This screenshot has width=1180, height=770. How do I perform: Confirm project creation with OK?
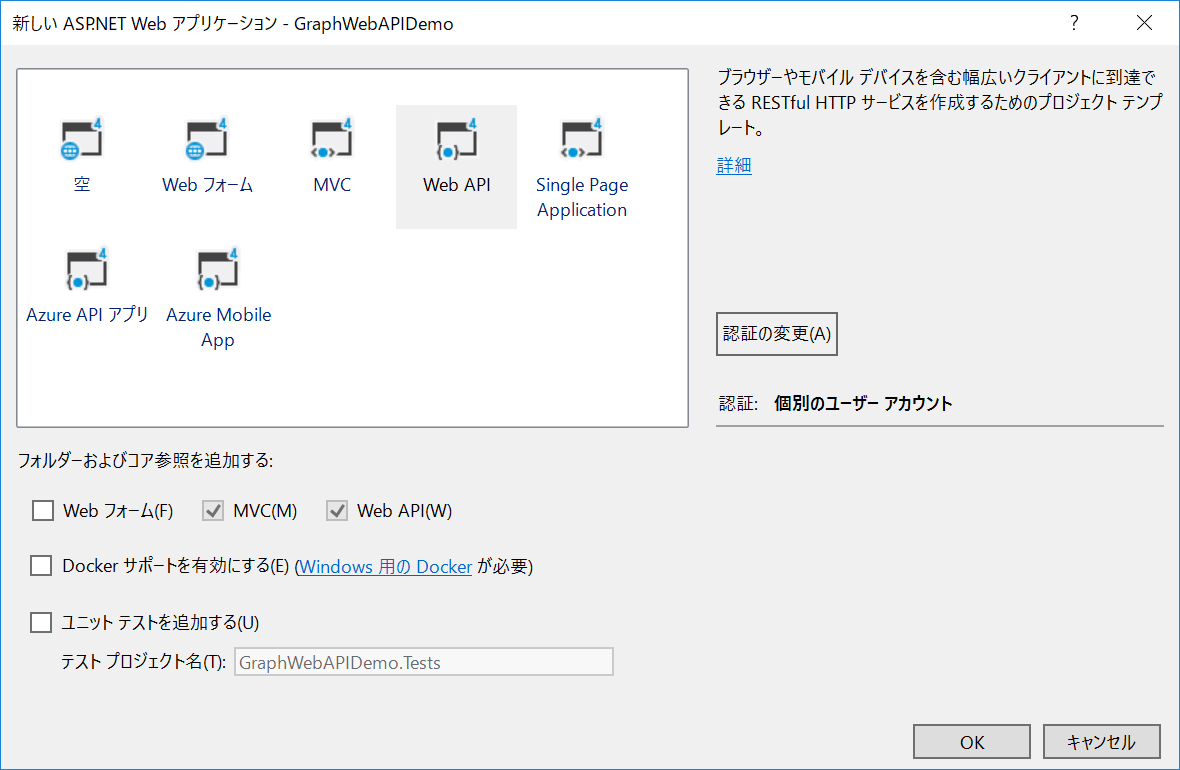point(971,741)
